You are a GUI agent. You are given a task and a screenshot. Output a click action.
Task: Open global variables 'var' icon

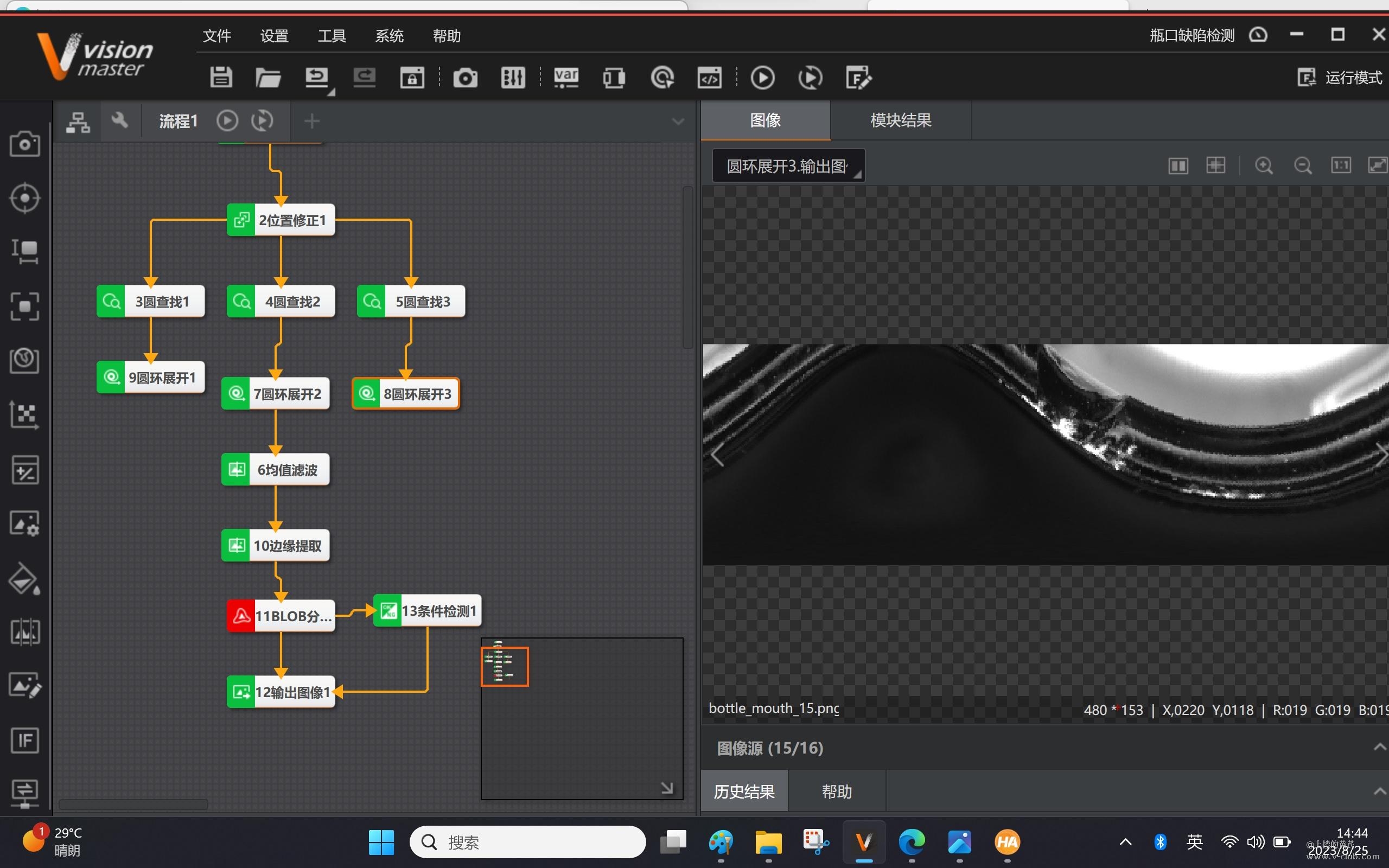(566, 77)
